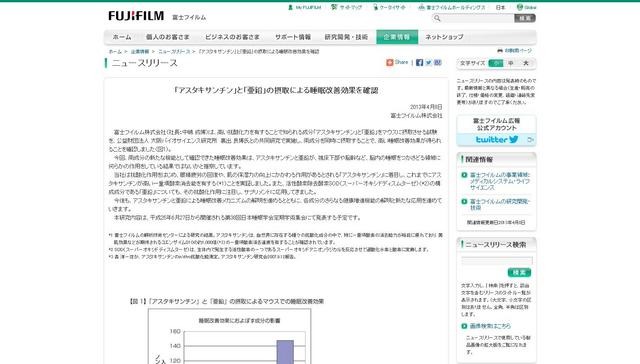Click the news release search input field

pos(497,260)
